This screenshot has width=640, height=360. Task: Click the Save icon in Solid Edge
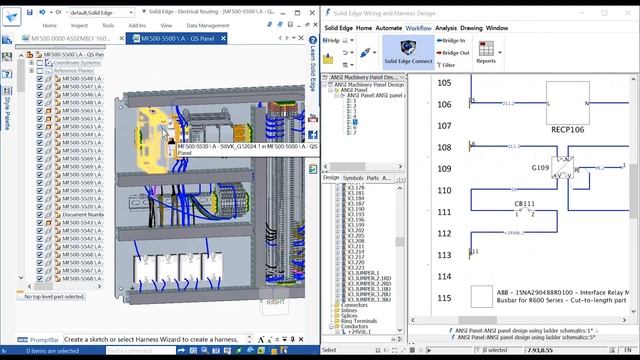[x=29, y=12]
